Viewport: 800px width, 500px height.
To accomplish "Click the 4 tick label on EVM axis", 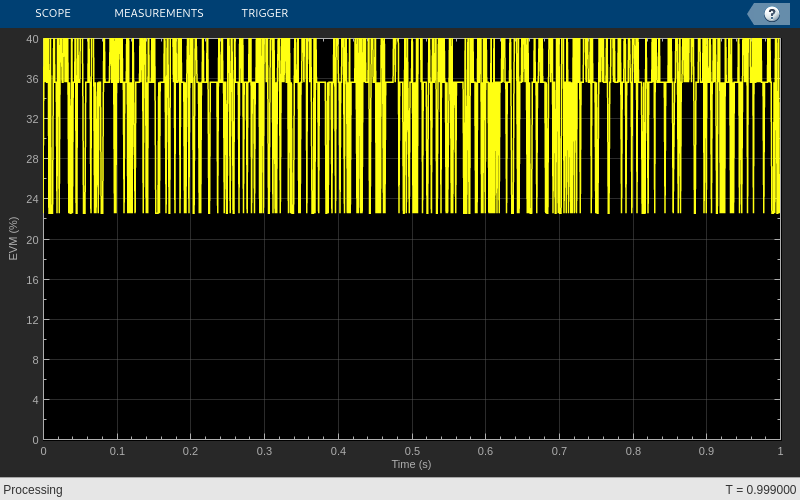I will click(x=35, y=400).
